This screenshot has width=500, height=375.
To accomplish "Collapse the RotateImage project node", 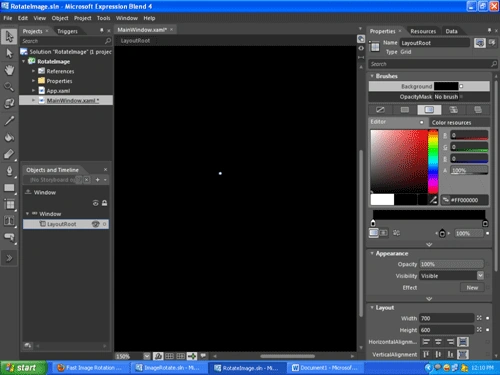I will (24, 61).
